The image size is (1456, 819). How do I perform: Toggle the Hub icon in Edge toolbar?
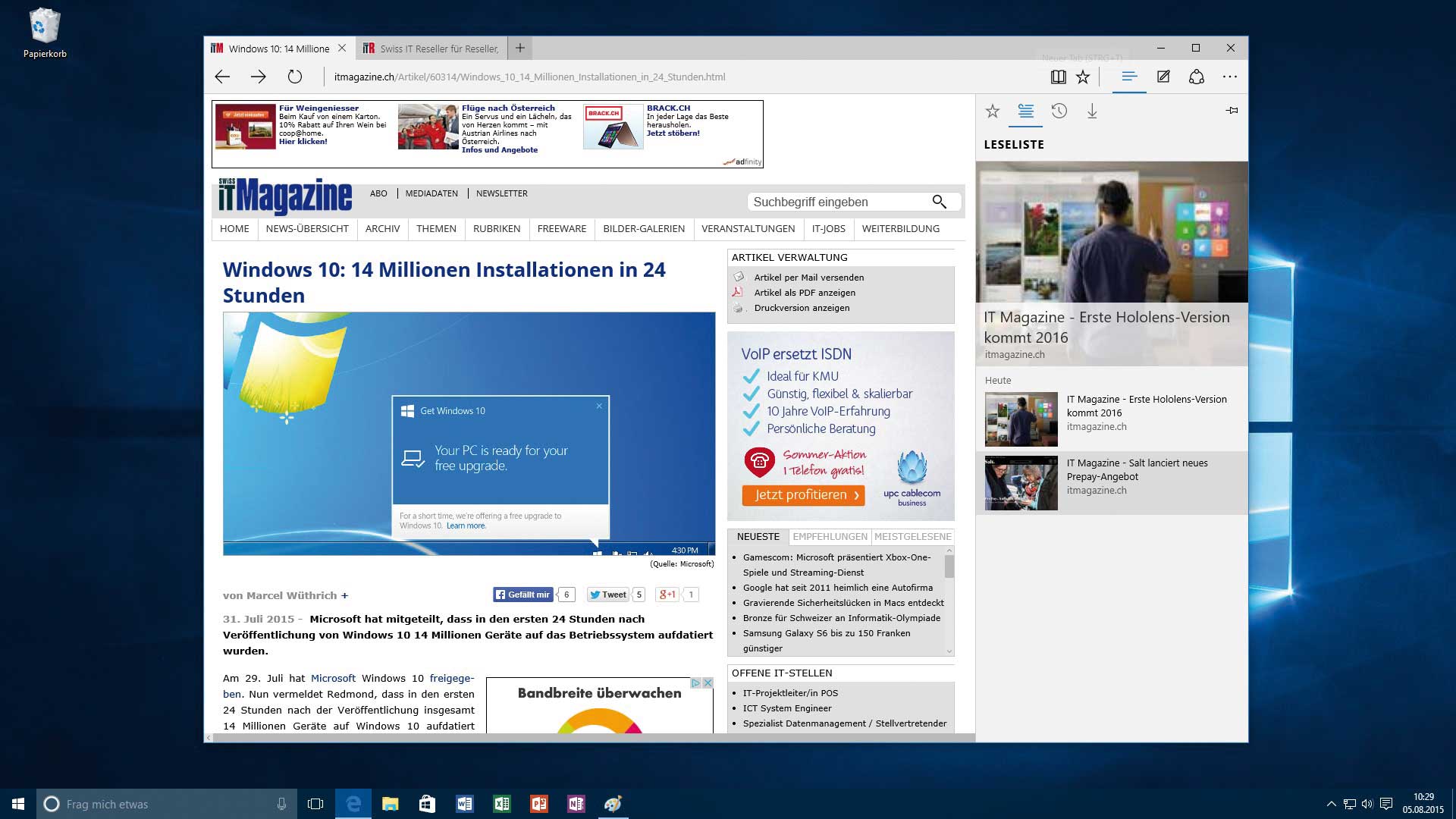1129,77
